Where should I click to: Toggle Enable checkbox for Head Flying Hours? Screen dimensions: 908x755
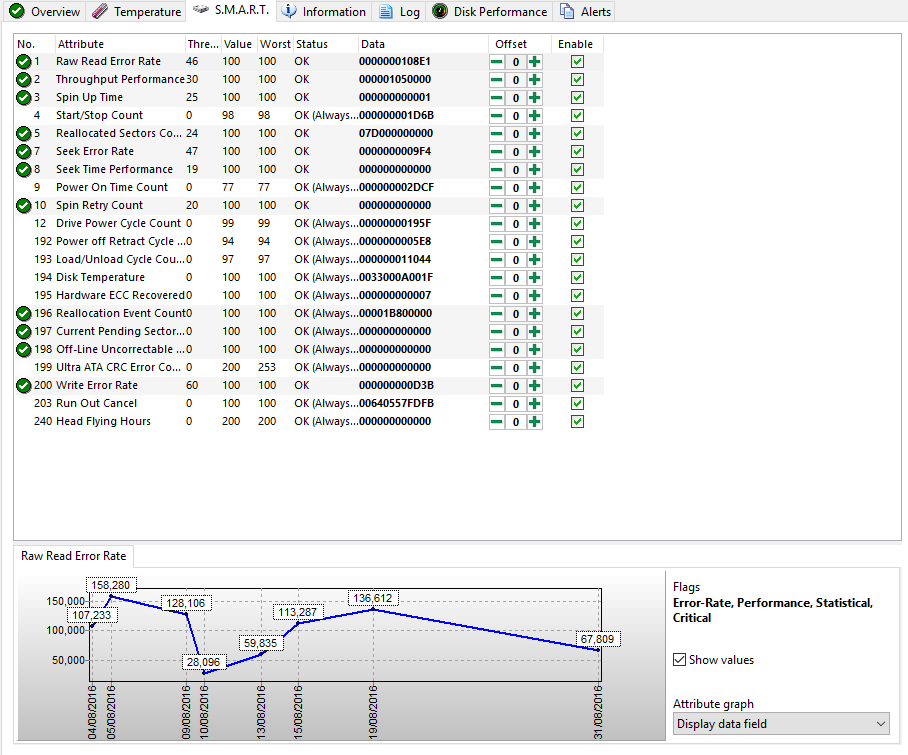(577, 421)
